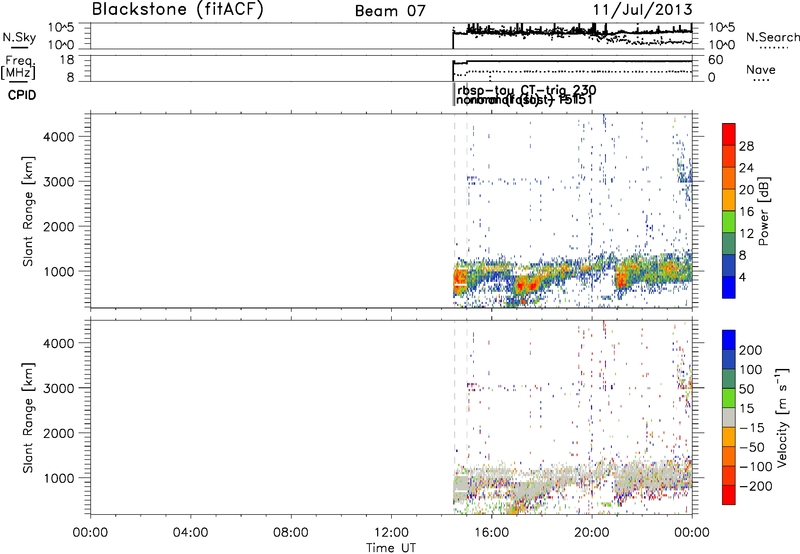Click the "Power [dB]" color bar label
The image size is (800, 554).
click(763, 211)
